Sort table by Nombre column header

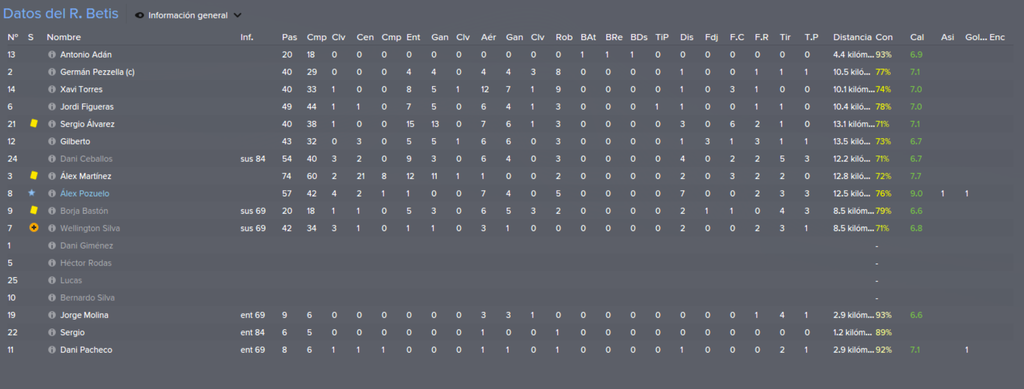click(64, 37)
